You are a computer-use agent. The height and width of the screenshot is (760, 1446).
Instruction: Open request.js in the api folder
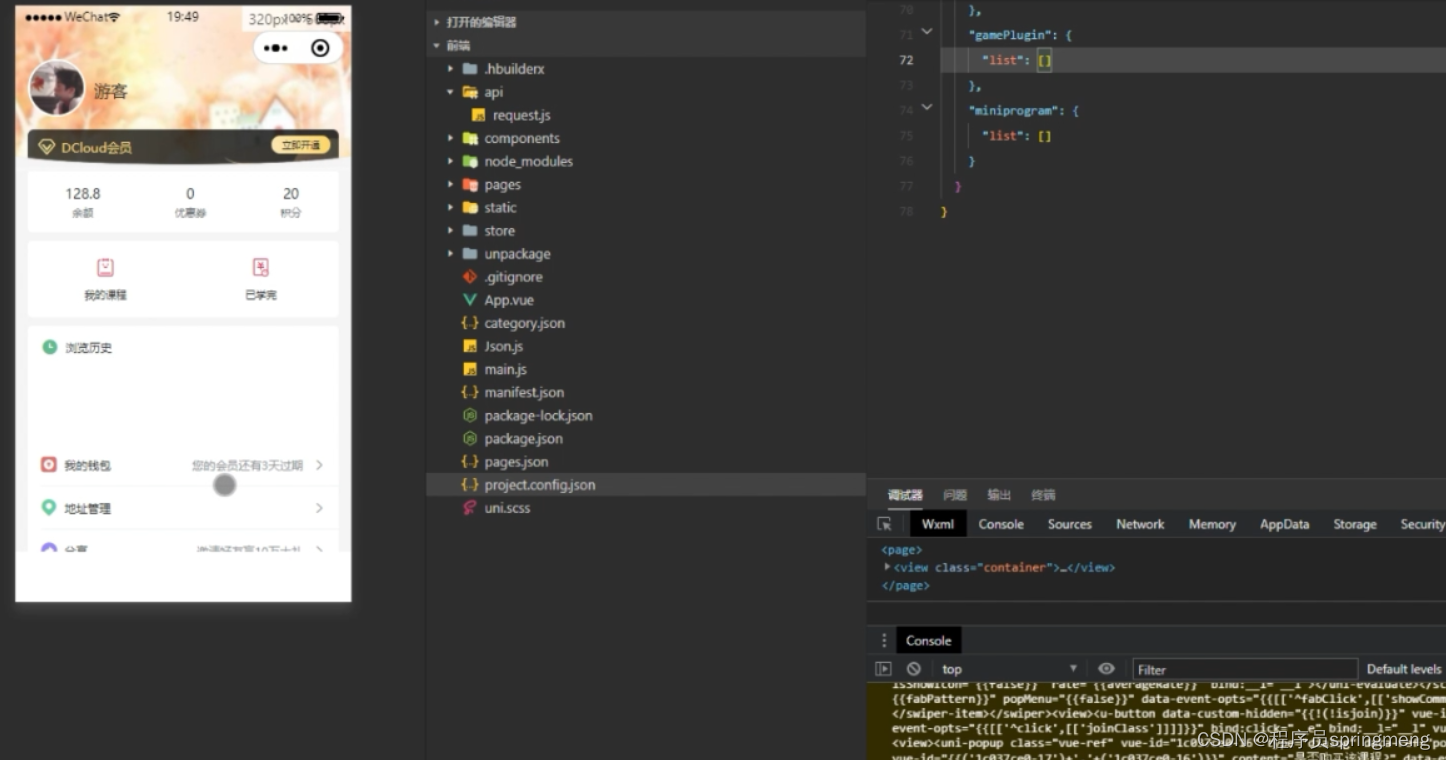pyautogui.click(x=521, y=115)
